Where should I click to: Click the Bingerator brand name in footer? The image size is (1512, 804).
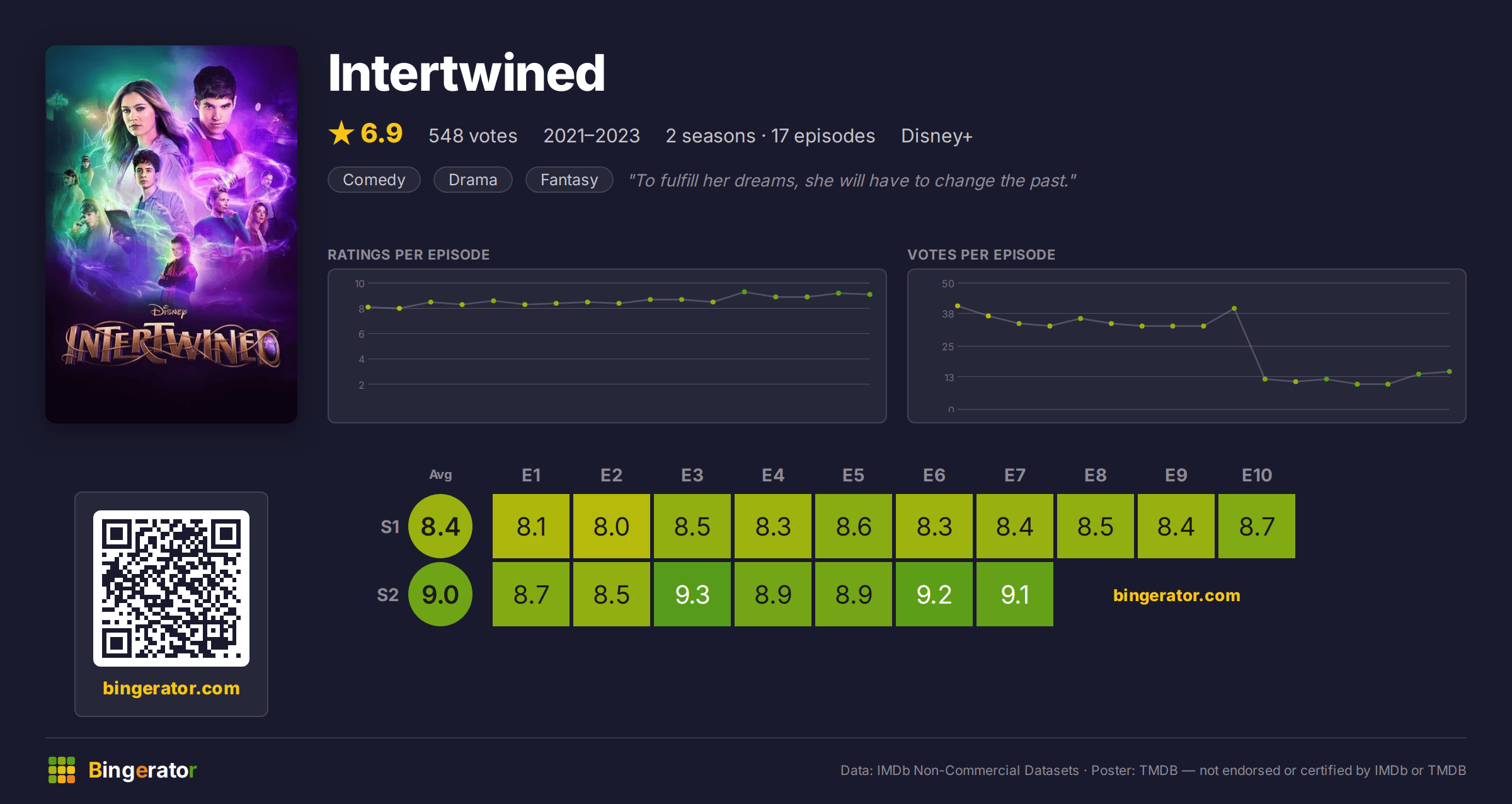(x=142, y=770)
